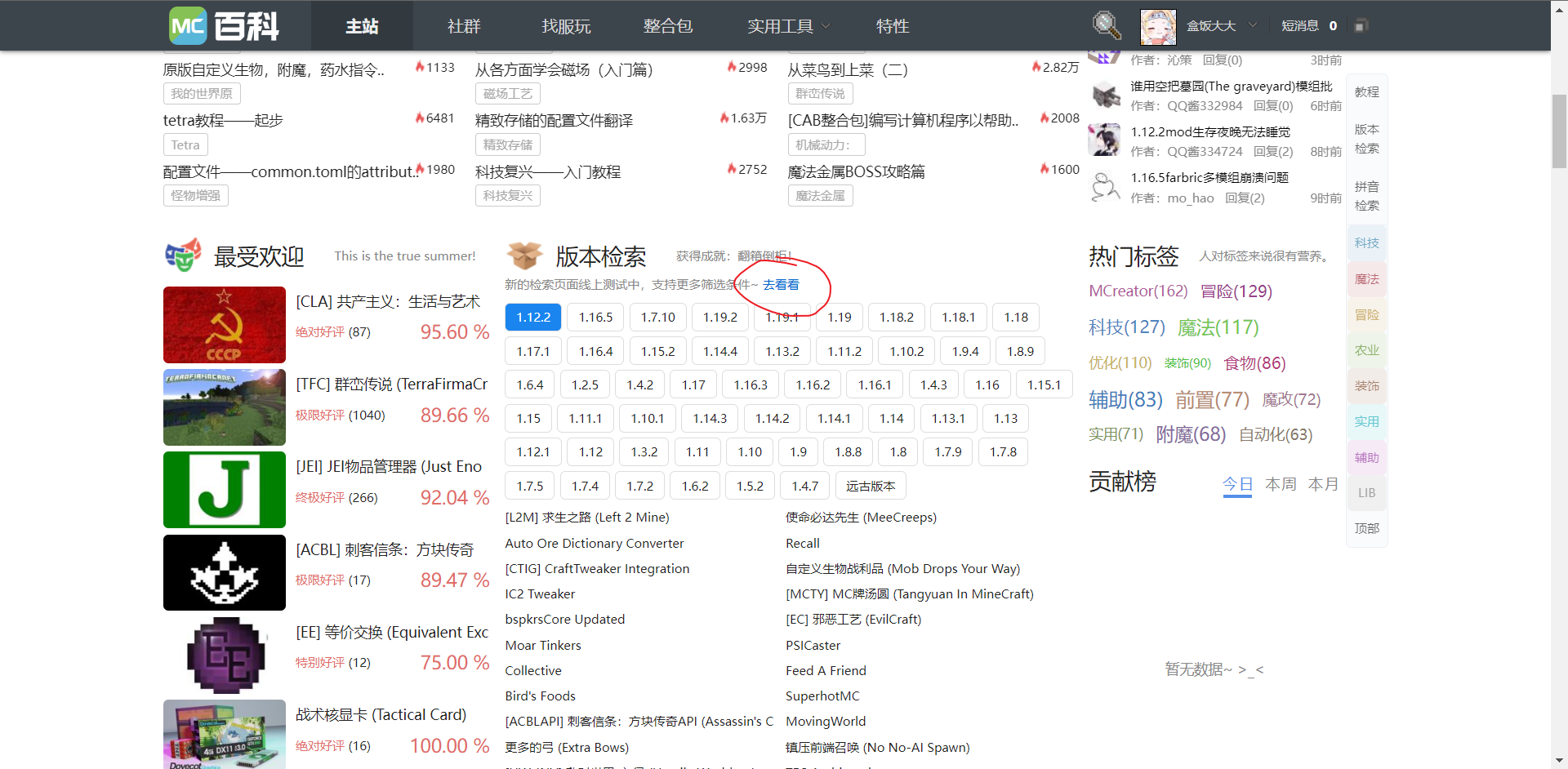Click avatar of the graveyard forum post

[1105, 96]
